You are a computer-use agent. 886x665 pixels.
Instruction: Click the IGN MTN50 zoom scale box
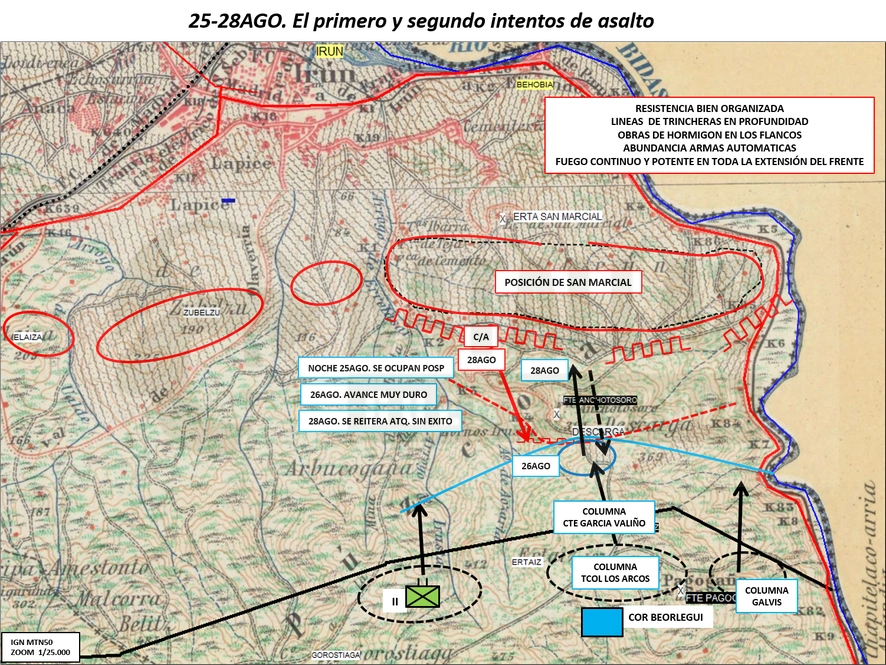[x=40, y=647]
